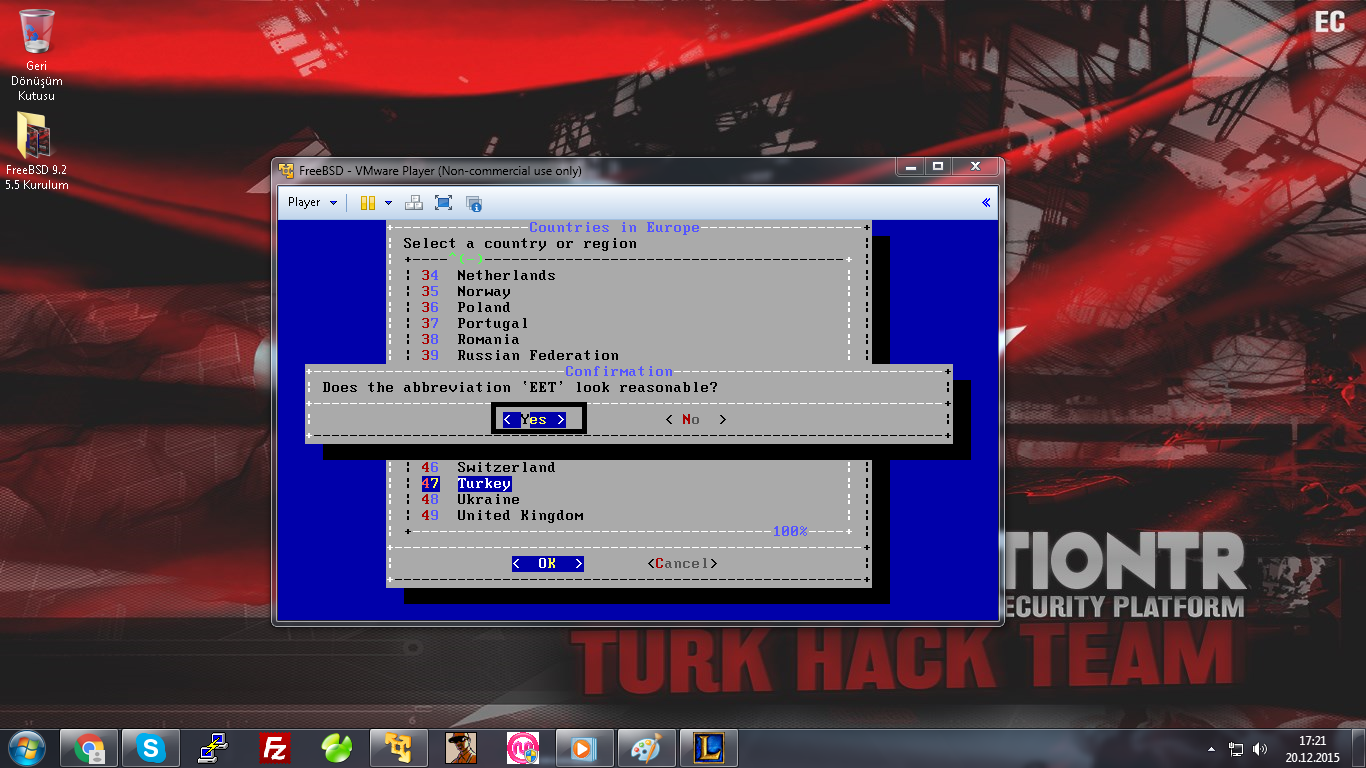Open the Recycle Bin desktop icon
Viewport: 1366px width, 768px height.
[x=36, y=55]
